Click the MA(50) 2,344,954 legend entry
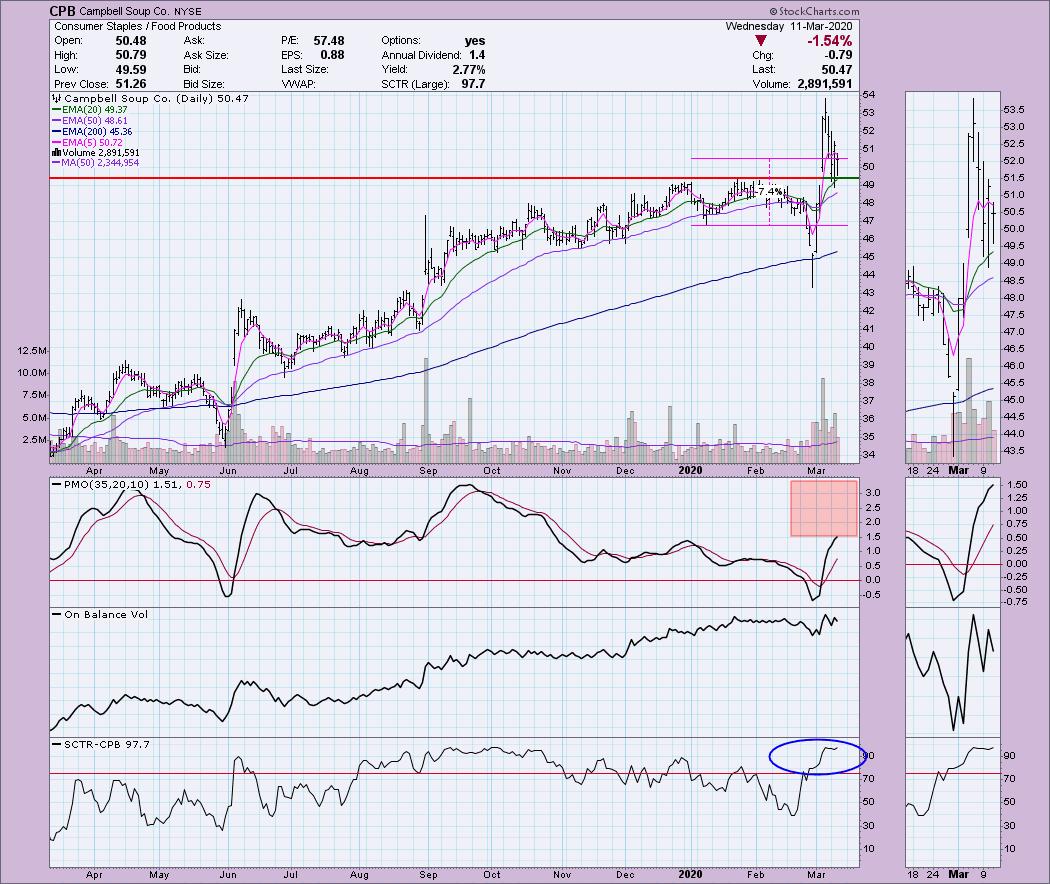 (x=96, y=163)
